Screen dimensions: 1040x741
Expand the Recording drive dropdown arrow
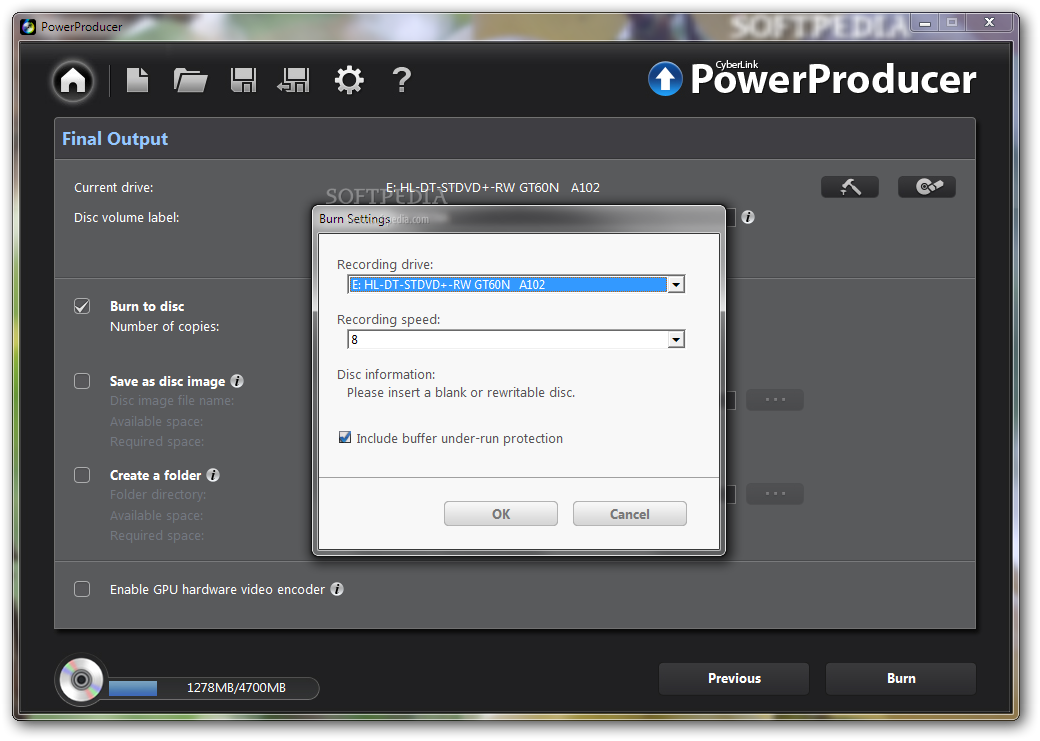point(676,285)
